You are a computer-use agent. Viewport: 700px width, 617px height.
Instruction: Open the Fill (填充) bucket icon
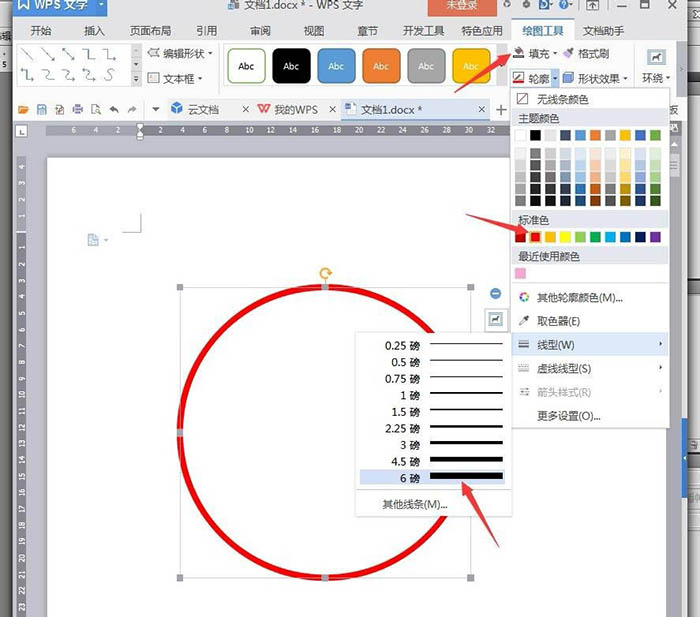518,53
